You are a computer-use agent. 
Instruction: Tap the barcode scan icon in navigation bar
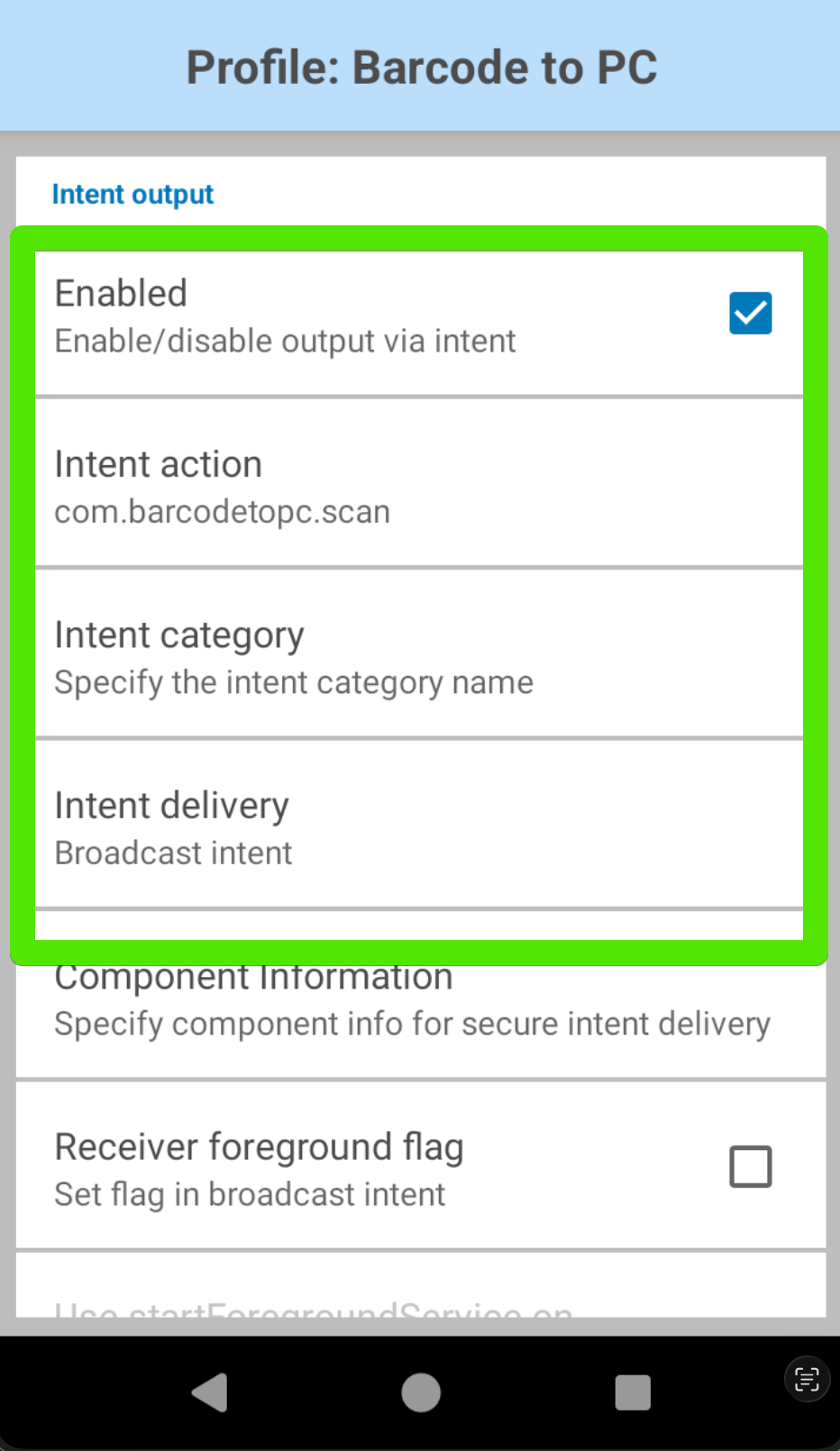(807, 1379)
